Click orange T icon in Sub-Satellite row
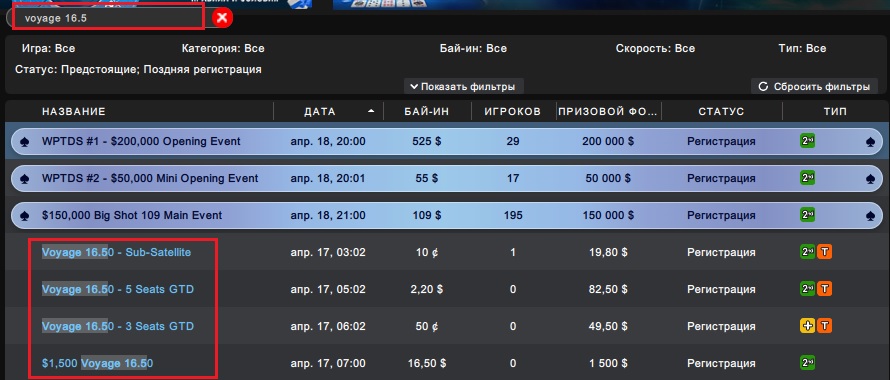This screenshot has height=380, width=890. (x=824, y=252)
